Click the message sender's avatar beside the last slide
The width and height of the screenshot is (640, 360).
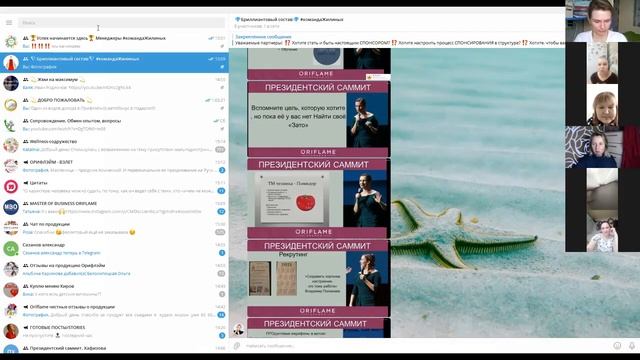point(238,329)
